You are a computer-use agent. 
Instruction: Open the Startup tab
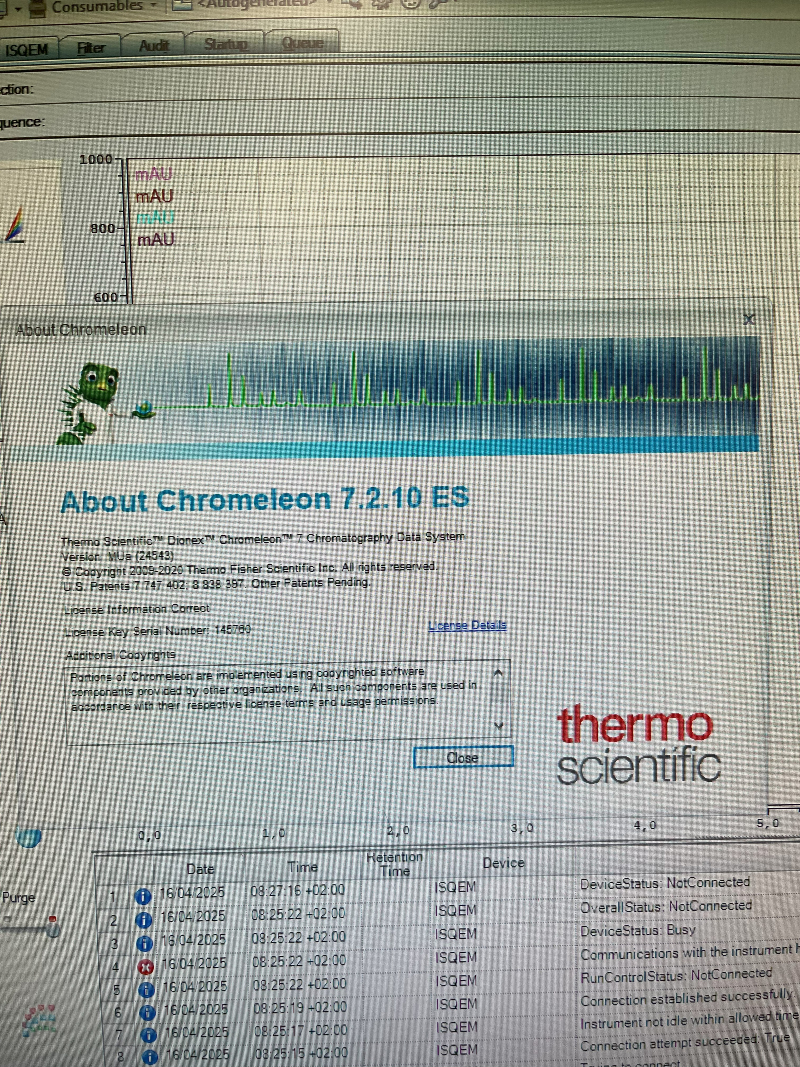tap(226, 44)
